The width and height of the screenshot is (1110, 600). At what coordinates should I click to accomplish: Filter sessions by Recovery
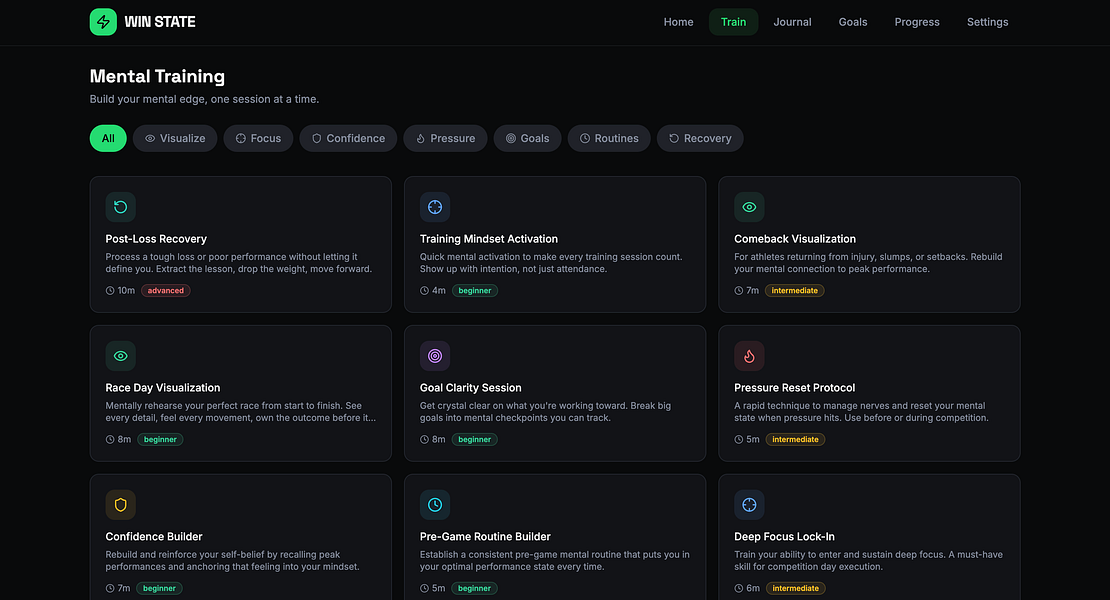pyautogui.click(x=700, y=138)
